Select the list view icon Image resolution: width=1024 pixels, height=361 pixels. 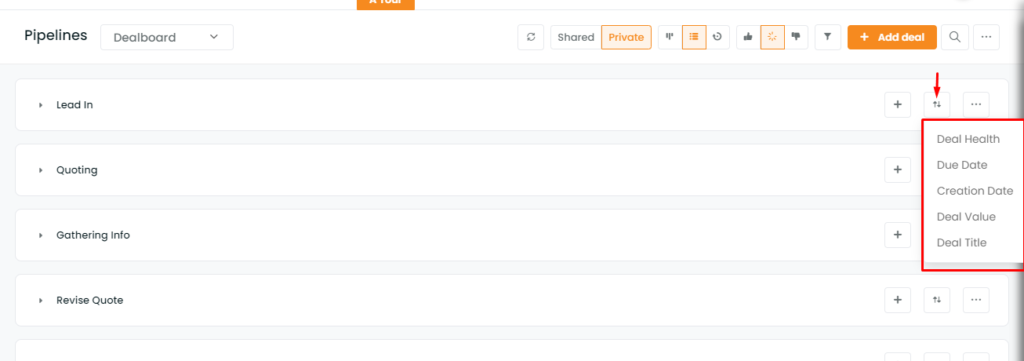(x=694, y=37)
